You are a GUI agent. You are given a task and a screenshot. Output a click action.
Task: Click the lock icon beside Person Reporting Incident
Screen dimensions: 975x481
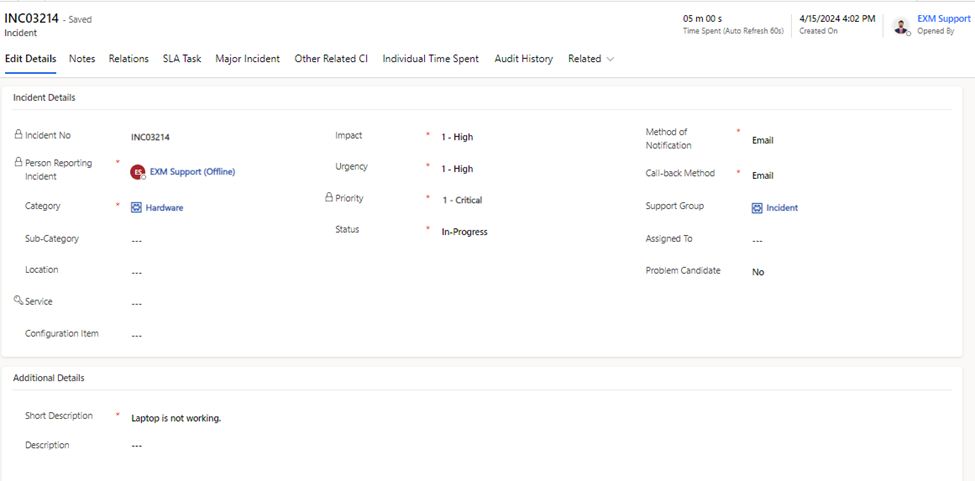pyautogui.click(x=17, y=162)
